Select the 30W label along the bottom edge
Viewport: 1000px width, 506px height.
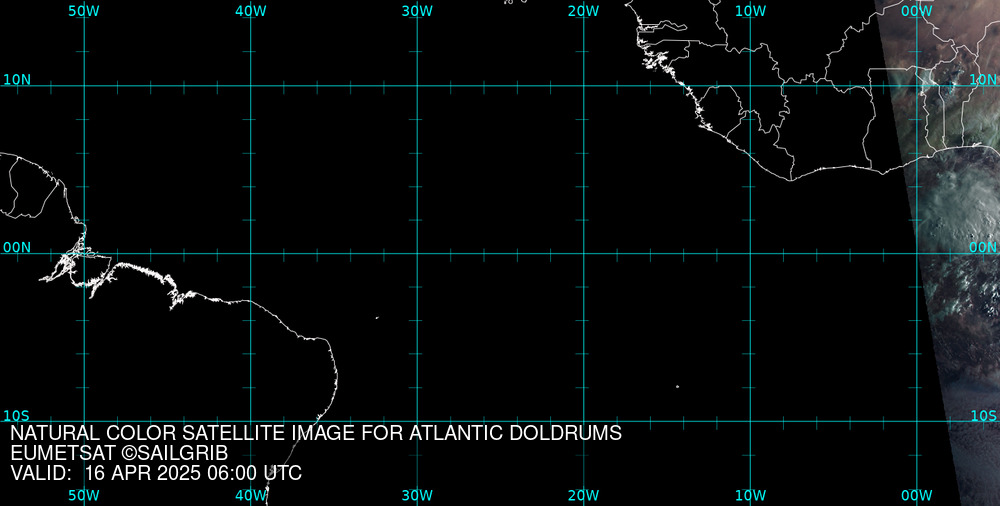point(417,496)
